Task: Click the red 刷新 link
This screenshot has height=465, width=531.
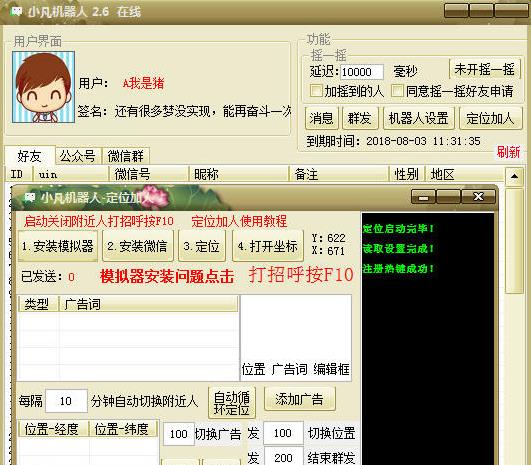Action: point(508,152)
